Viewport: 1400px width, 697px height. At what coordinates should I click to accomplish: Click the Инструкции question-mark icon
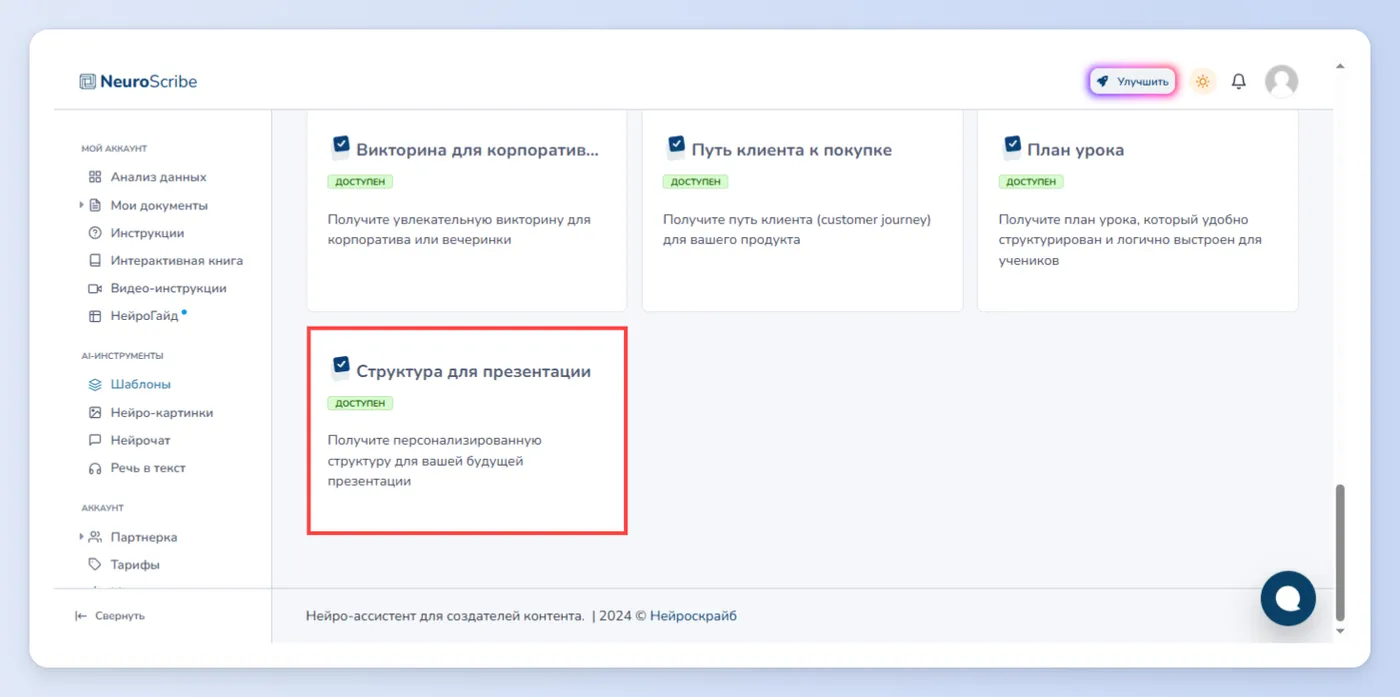click(x=95, y=233)
